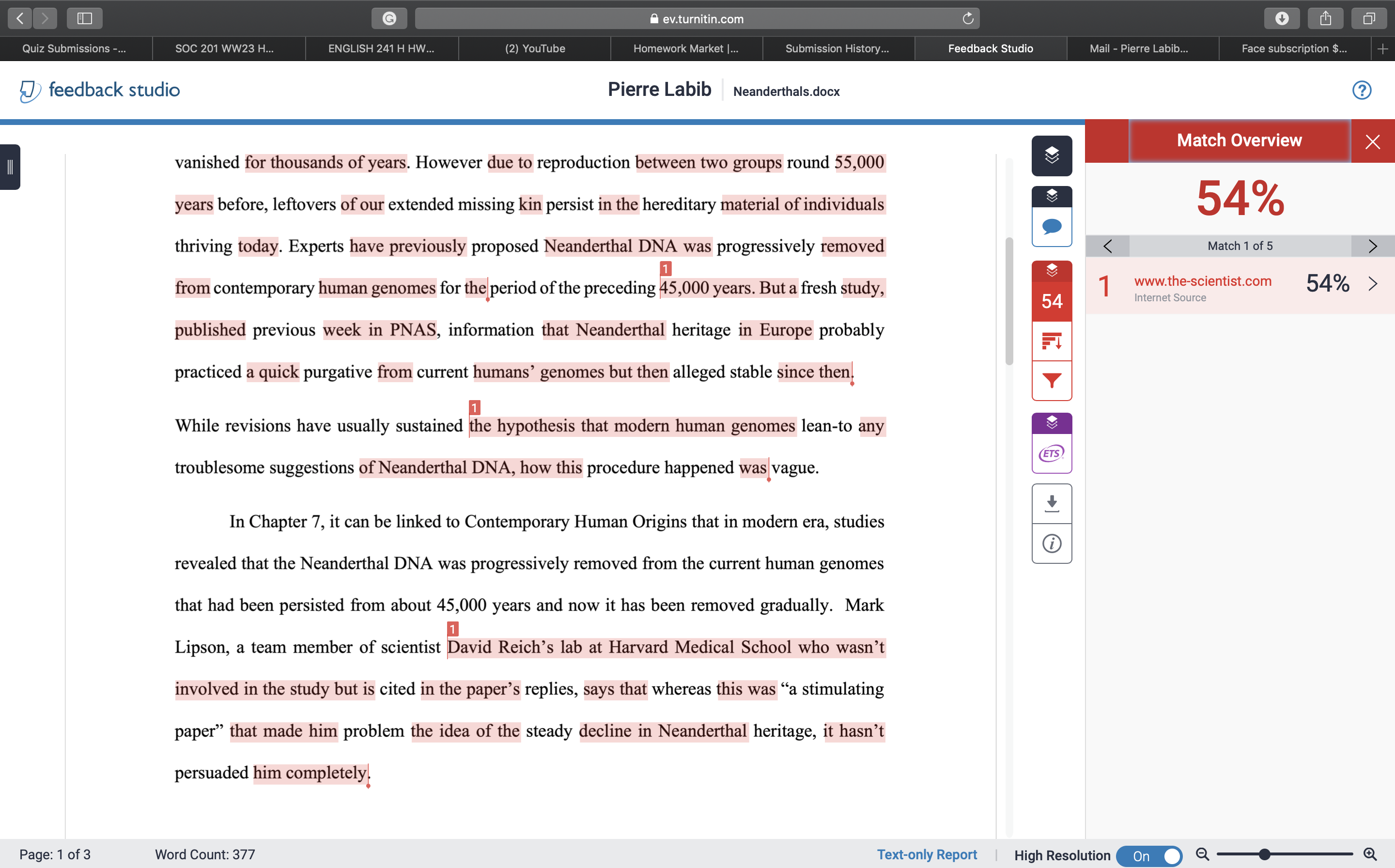
Task: Reload the page with refresh icon
Action: click(968, 18)
